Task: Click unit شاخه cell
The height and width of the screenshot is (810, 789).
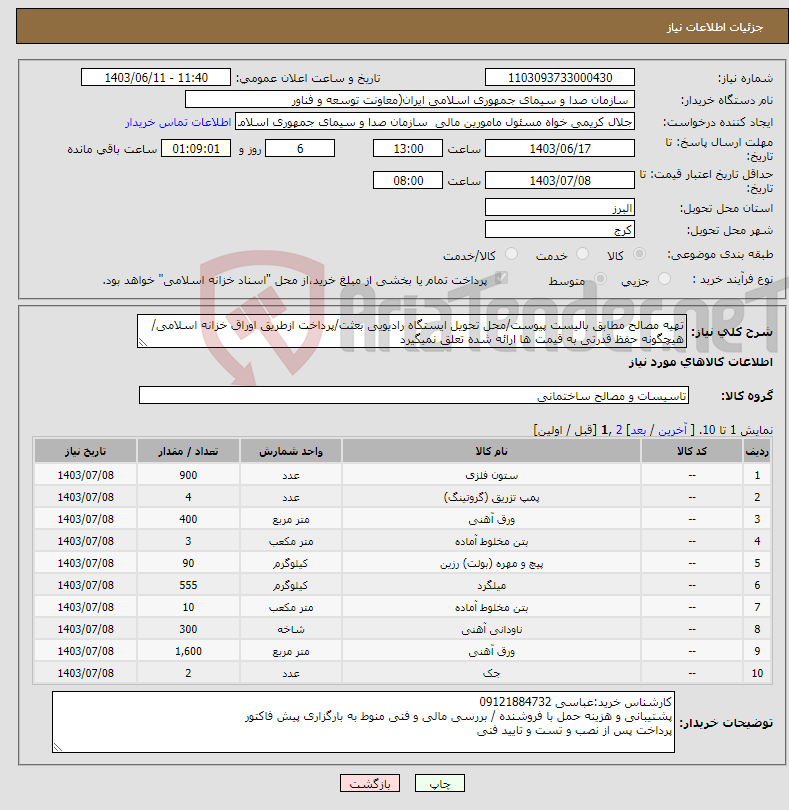Action: [291, 629]
